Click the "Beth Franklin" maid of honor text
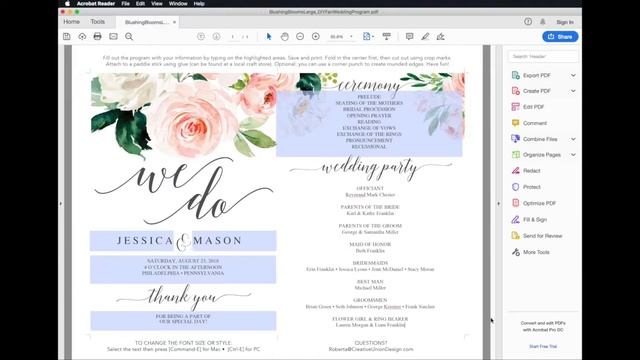 pos(370,251)
